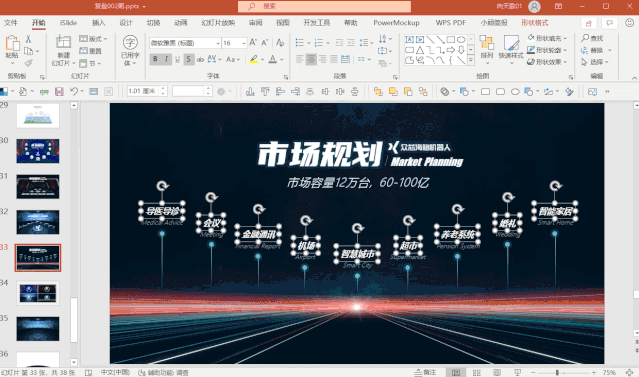
Task: Select the oval shape in shapes gallery
Action: point(461,40)
